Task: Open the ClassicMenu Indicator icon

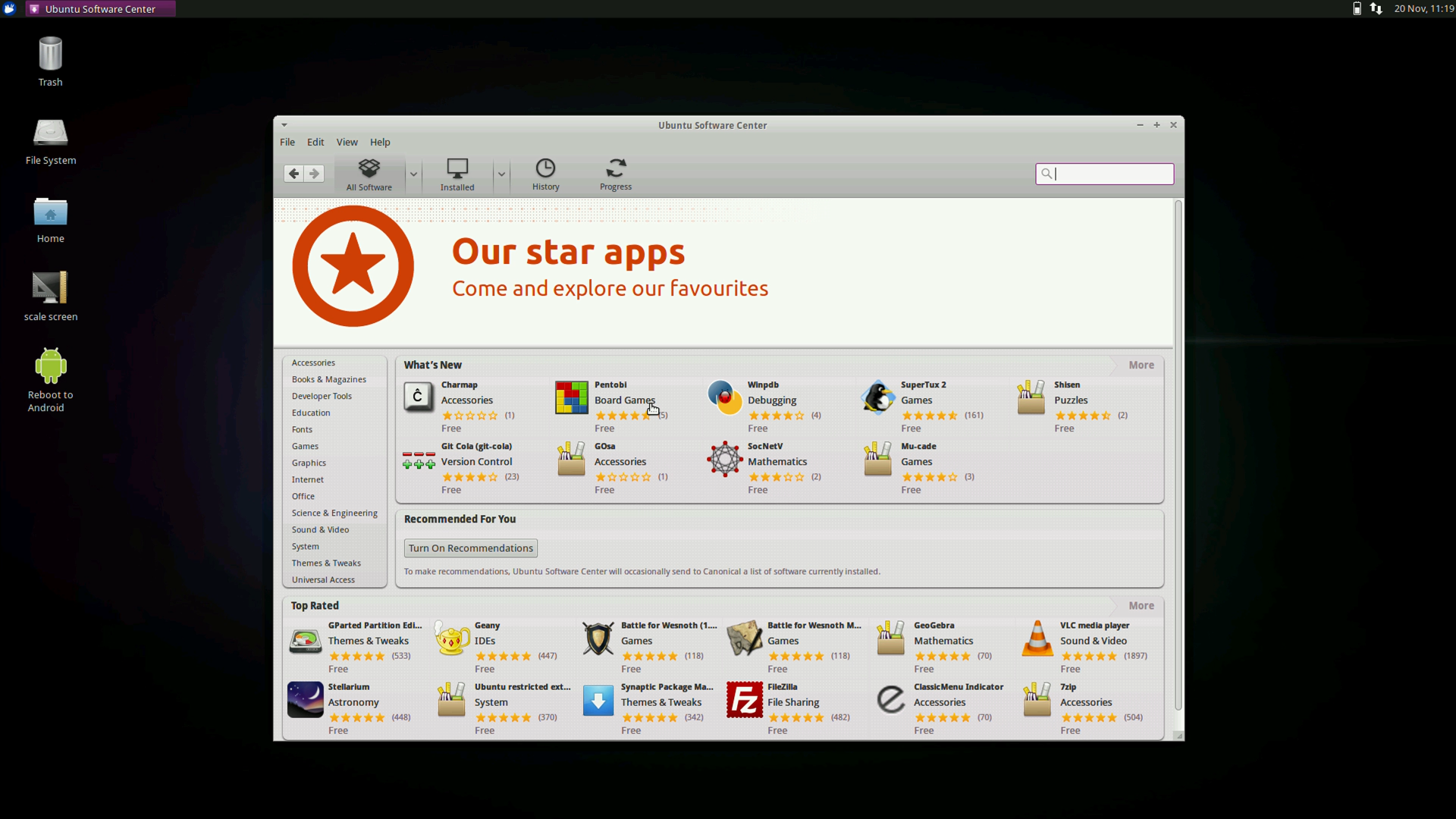Action: coord(891,700)
